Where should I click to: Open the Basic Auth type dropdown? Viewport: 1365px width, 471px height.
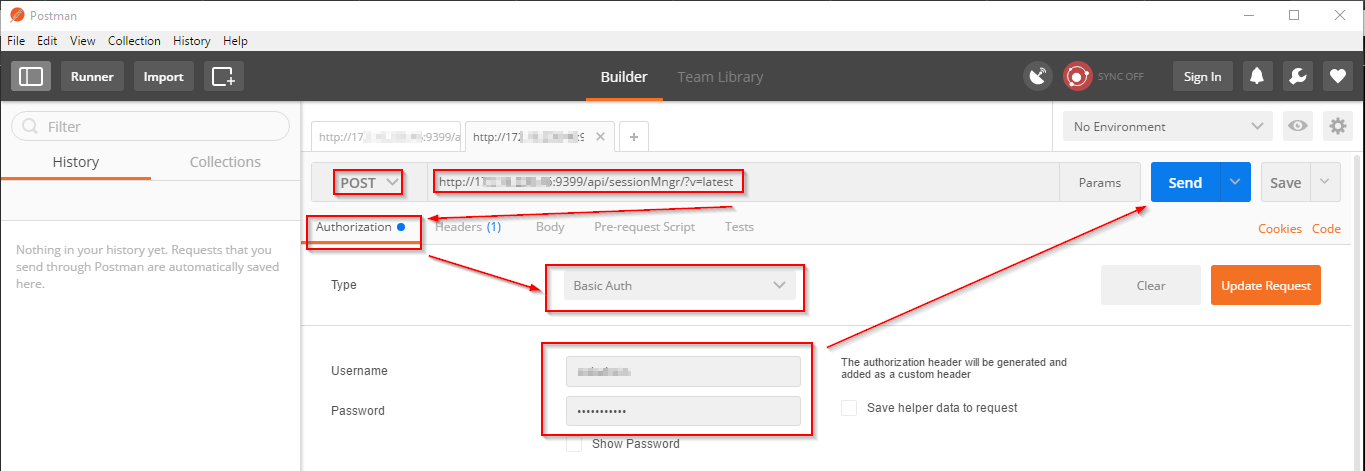pos(680,285)
